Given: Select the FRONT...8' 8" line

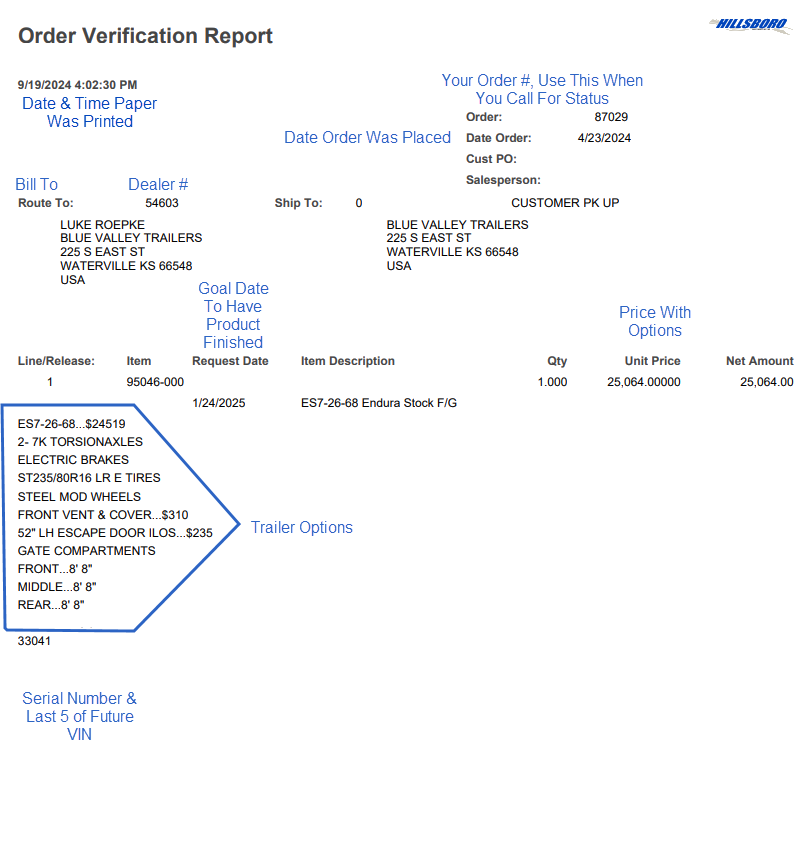Looking at the screenshot, I should tap(55, 569).
